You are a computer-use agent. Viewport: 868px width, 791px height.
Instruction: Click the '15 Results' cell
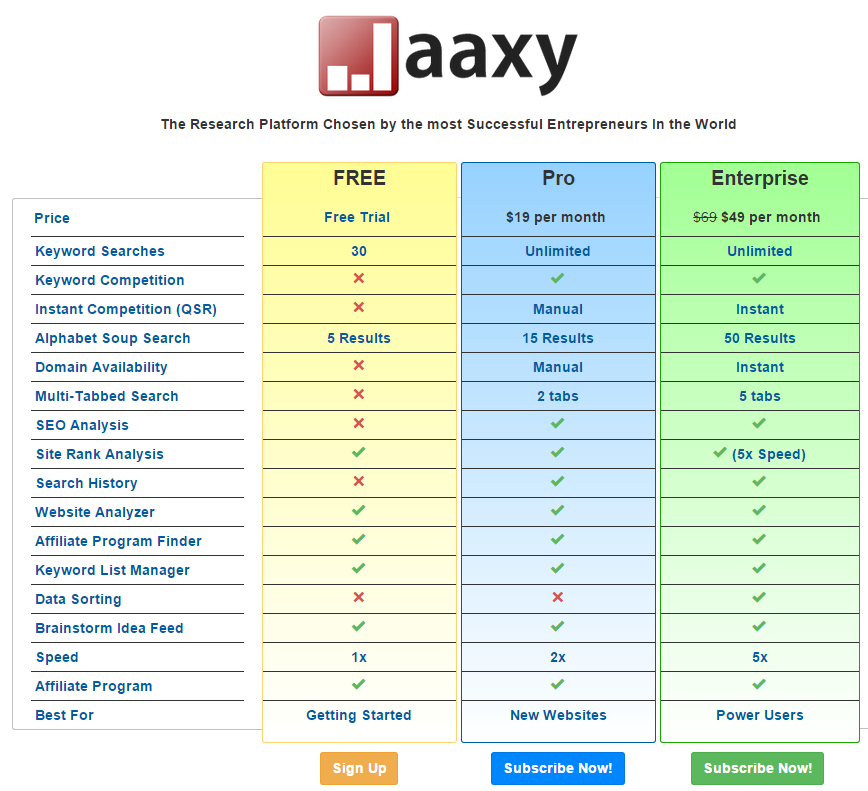coord(557,338)
